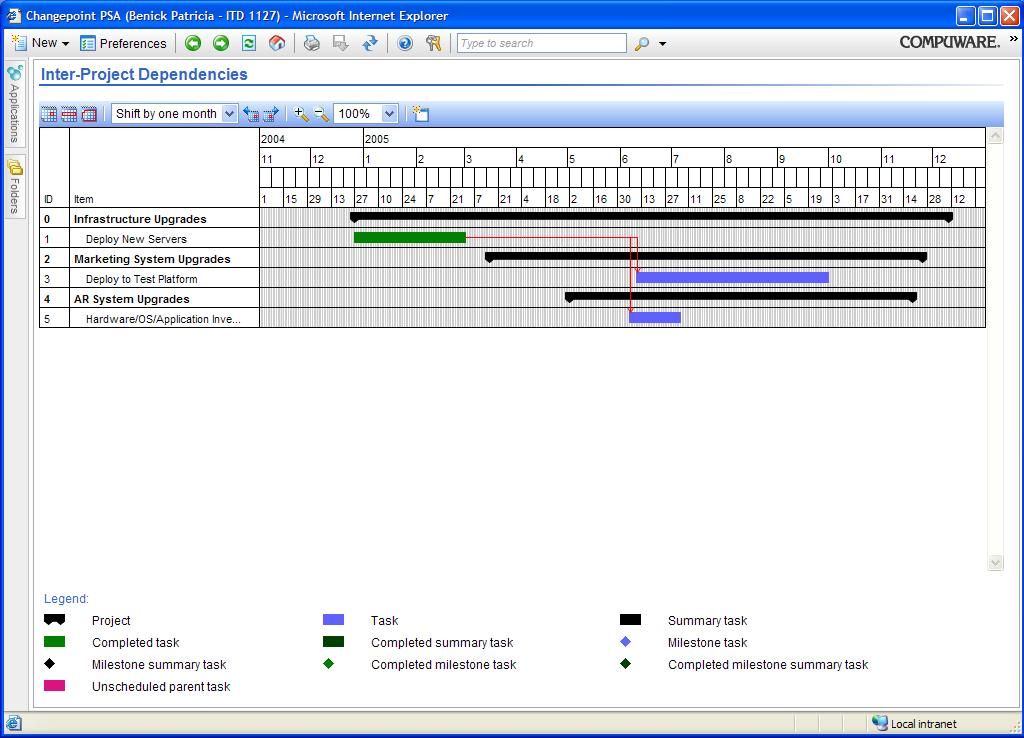Open the Folders side tab

point(14,187)
